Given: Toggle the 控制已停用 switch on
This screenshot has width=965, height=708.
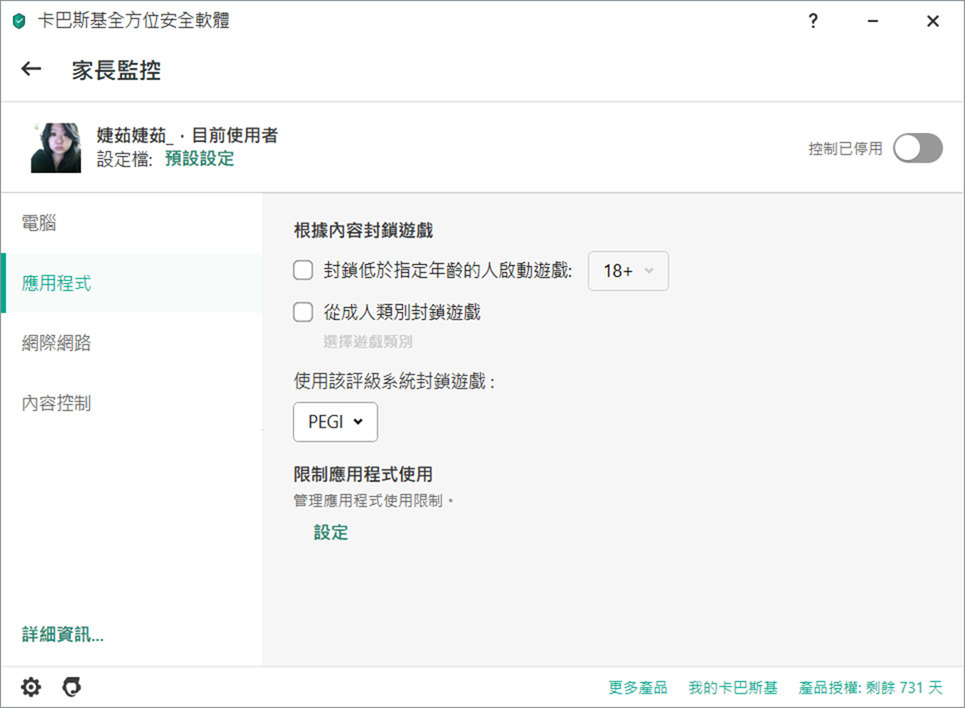Looking at the screenshot, I should [x=917, y=148].
